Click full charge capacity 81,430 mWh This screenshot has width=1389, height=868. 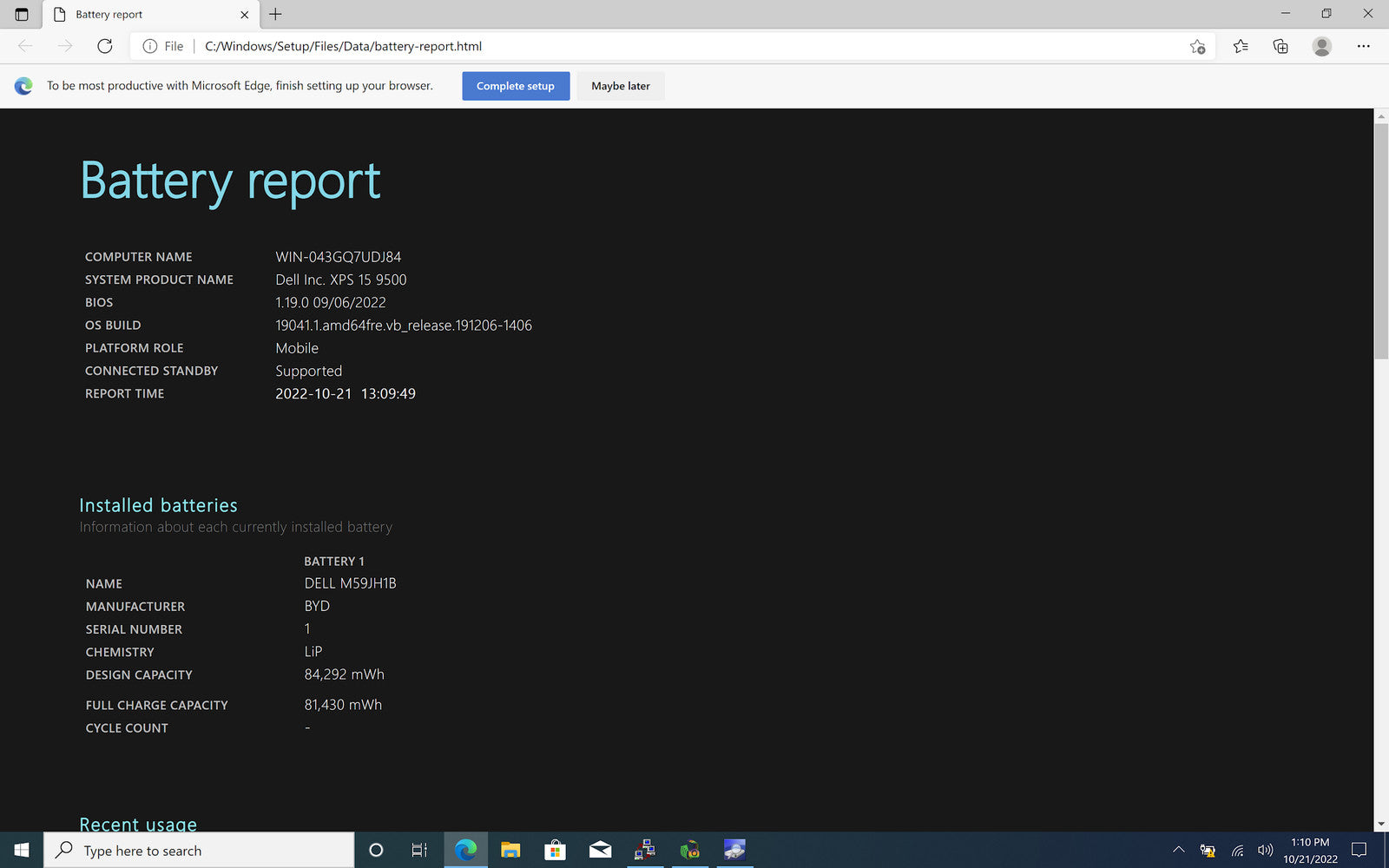tap(343, 705)
